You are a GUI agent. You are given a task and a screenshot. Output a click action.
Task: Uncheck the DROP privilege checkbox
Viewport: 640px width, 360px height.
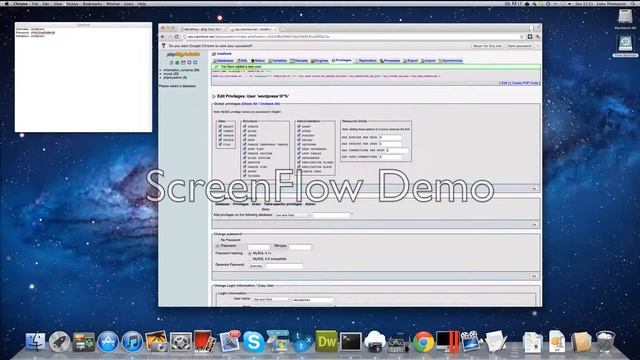(245, 140)
